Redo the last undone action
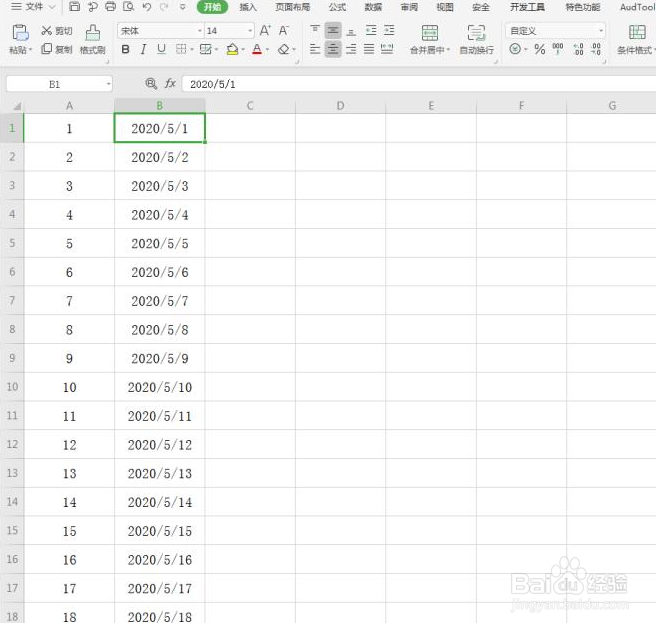Image resolution: width=666 pixels, height=628 pixels. (164, 7)
